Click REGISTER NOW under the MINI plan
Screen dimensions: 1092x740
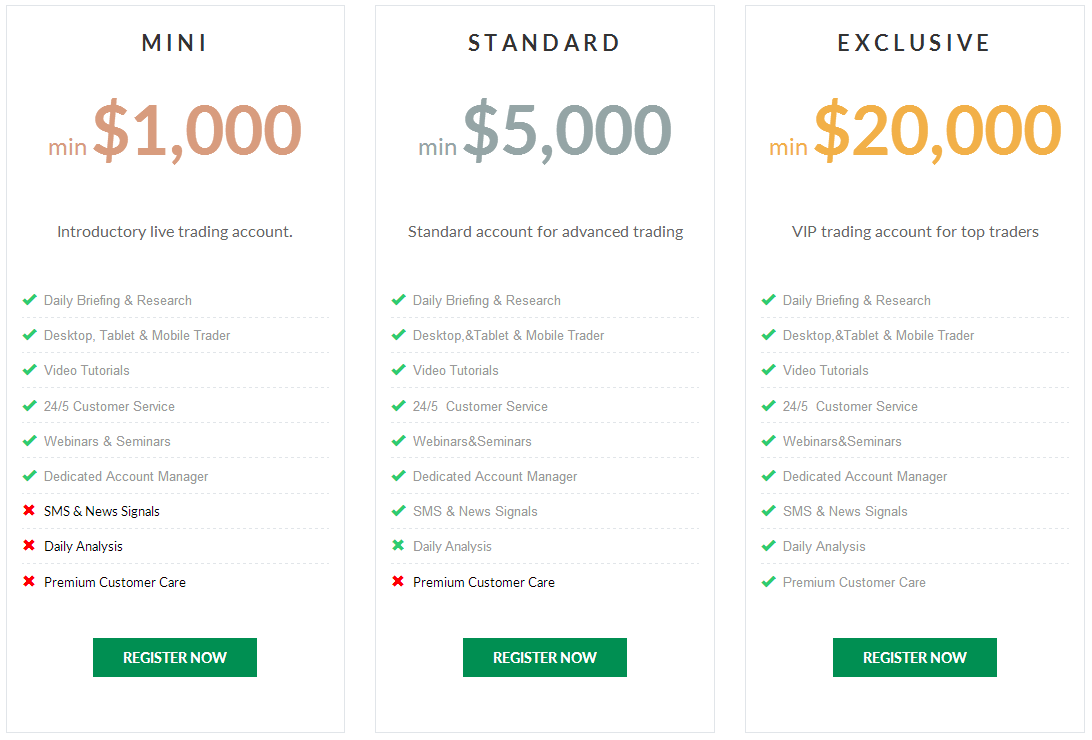point(174,657)
